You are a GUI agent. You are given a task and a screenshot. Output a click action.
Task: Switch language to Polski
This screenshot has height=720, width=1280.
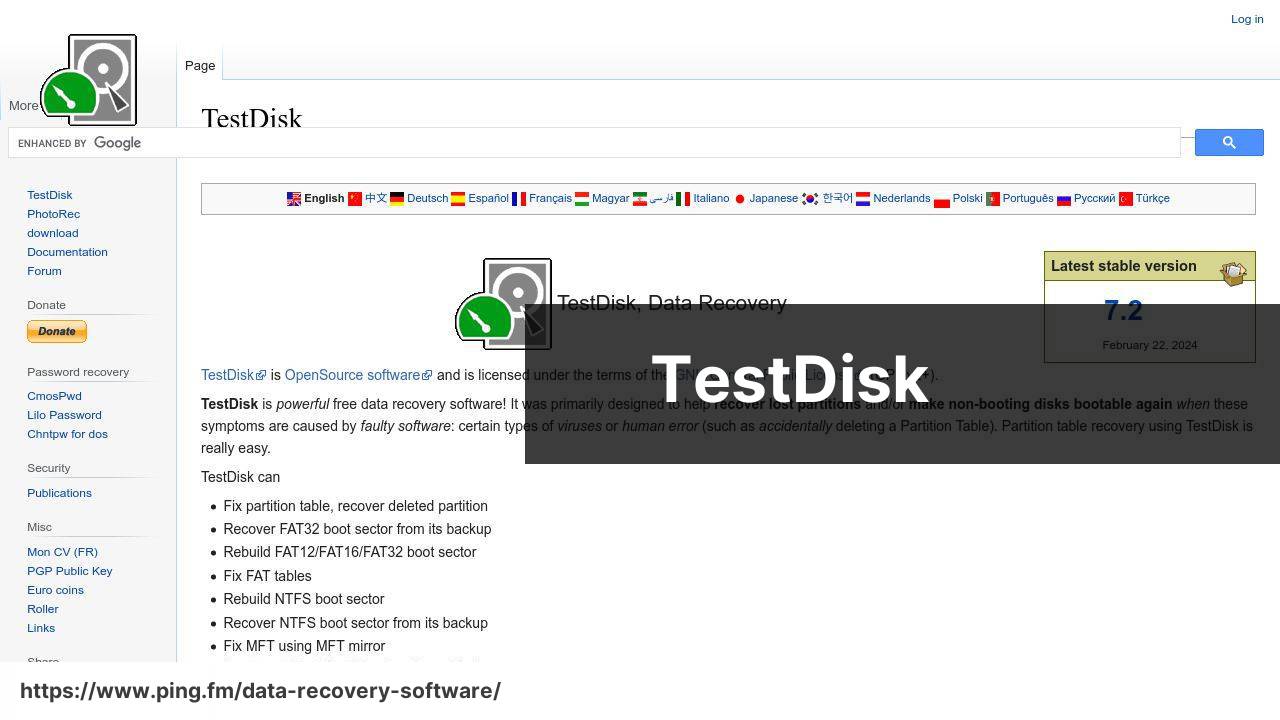(x=967, y=198)
